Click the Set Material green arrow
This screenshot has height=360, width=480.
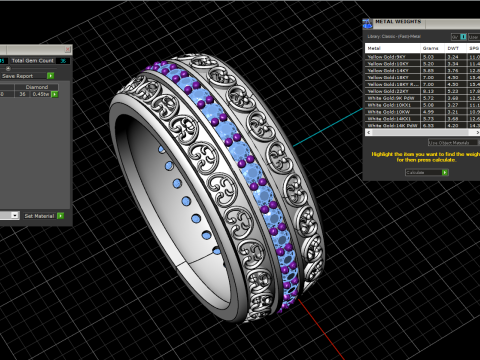click(x=60, y=216)
